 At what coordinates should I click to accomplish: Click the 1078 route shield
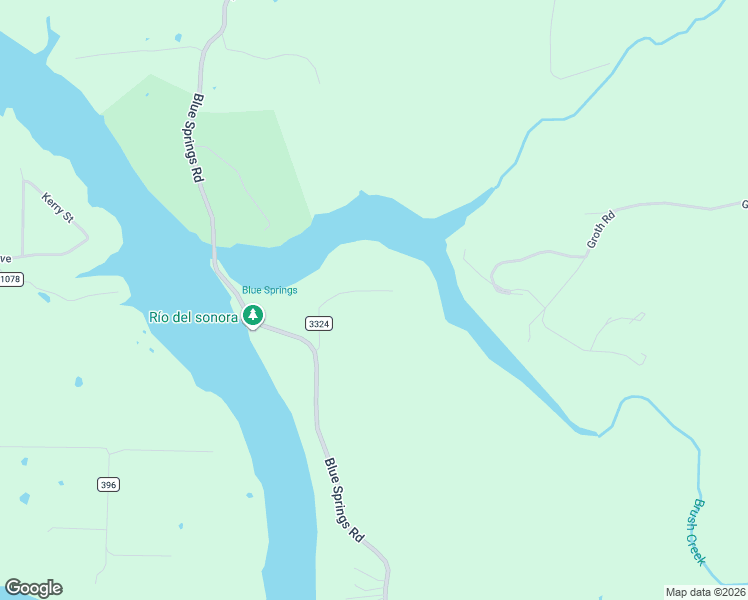[x=10, y=279]
